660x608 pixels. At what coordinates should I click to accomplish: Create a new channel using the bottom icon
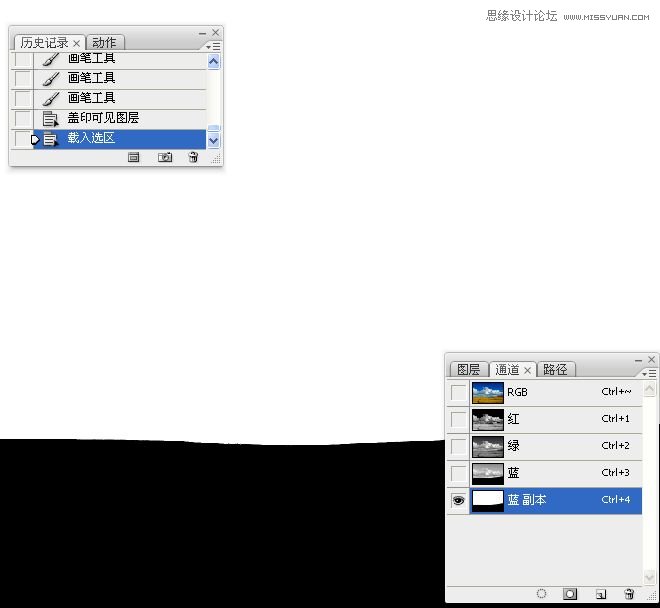(600, 594)
